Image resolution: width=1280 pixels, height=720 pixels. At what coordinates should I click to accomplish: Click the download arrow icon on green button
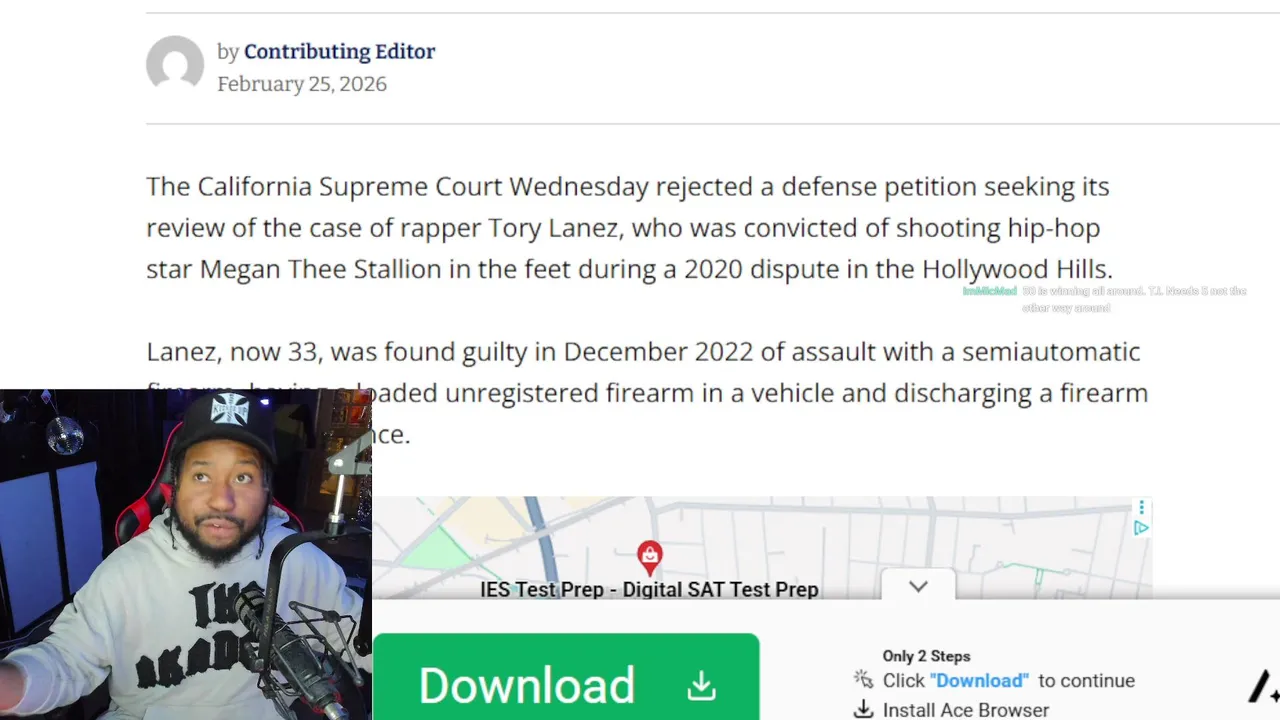702,685
